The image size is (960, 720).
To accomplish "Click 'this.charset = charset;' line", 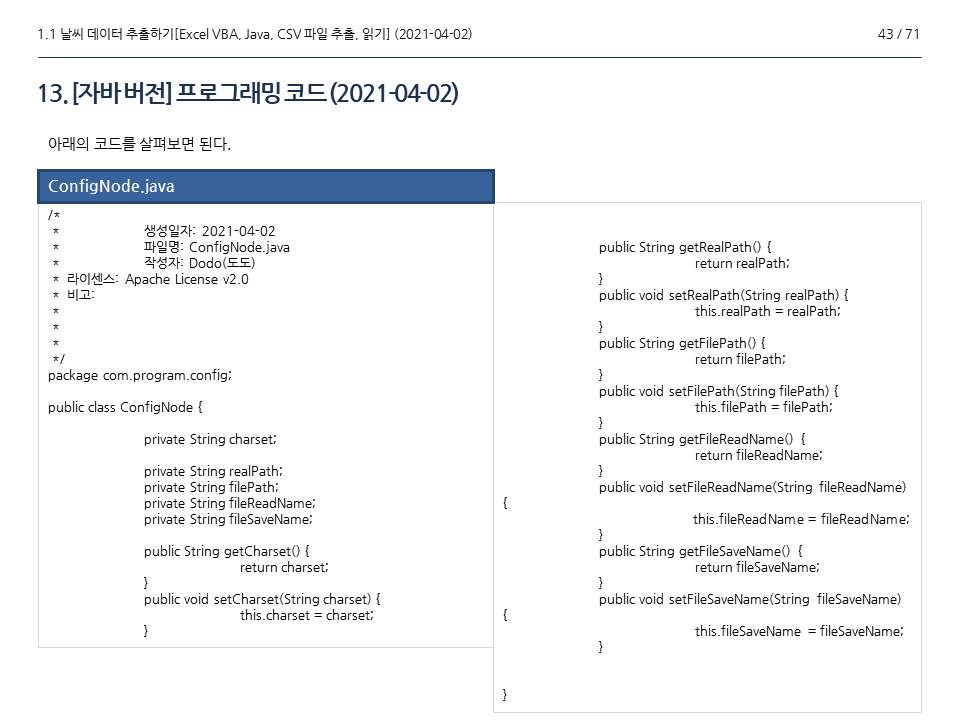I will click(x=307, y=615).
